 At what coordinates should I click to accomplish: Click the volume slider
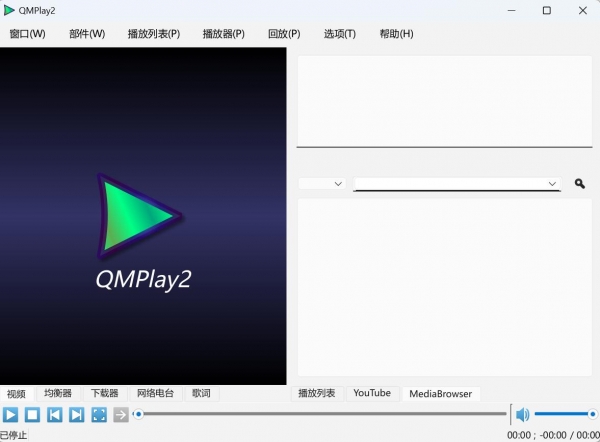tap(565, 414)
